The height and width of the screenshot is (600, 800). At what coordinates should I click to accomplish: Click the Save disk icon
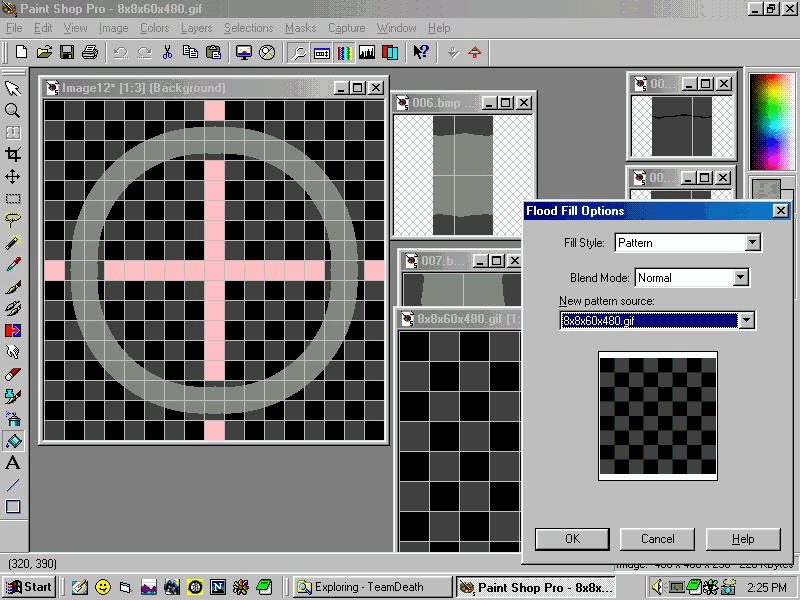pos(67,52)
